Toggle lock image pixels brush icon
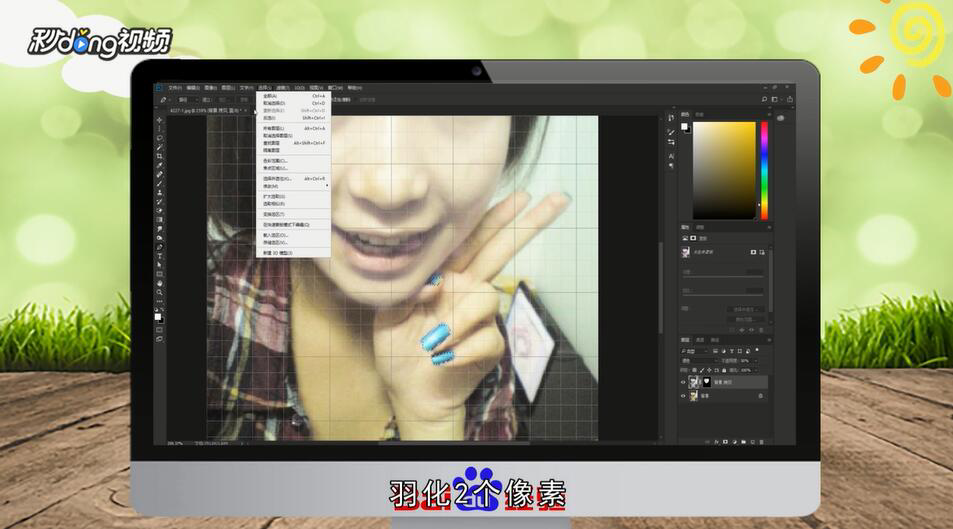 [702, 370]
